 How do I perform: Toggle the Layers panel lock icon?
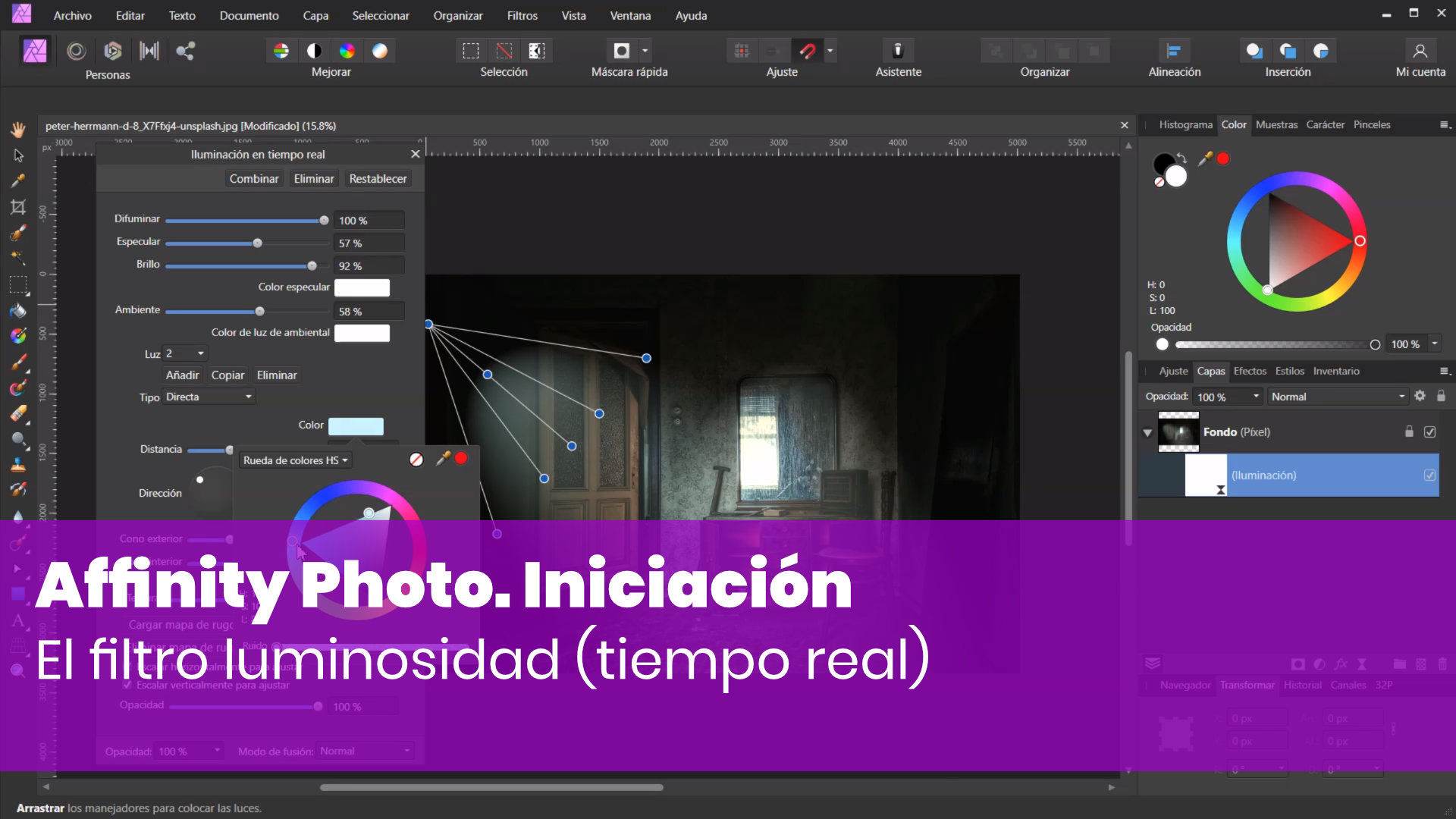(x=1441, y=396)
